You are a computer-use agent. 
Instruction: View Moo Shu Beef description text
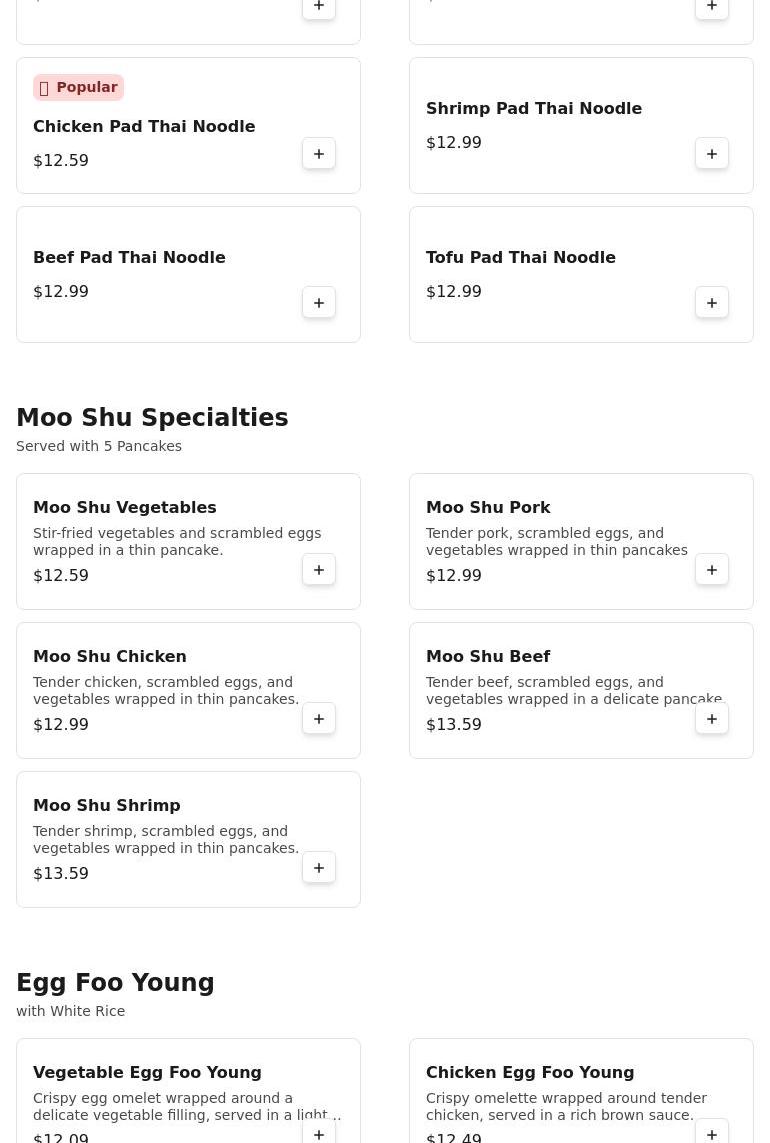coord(573,691)
